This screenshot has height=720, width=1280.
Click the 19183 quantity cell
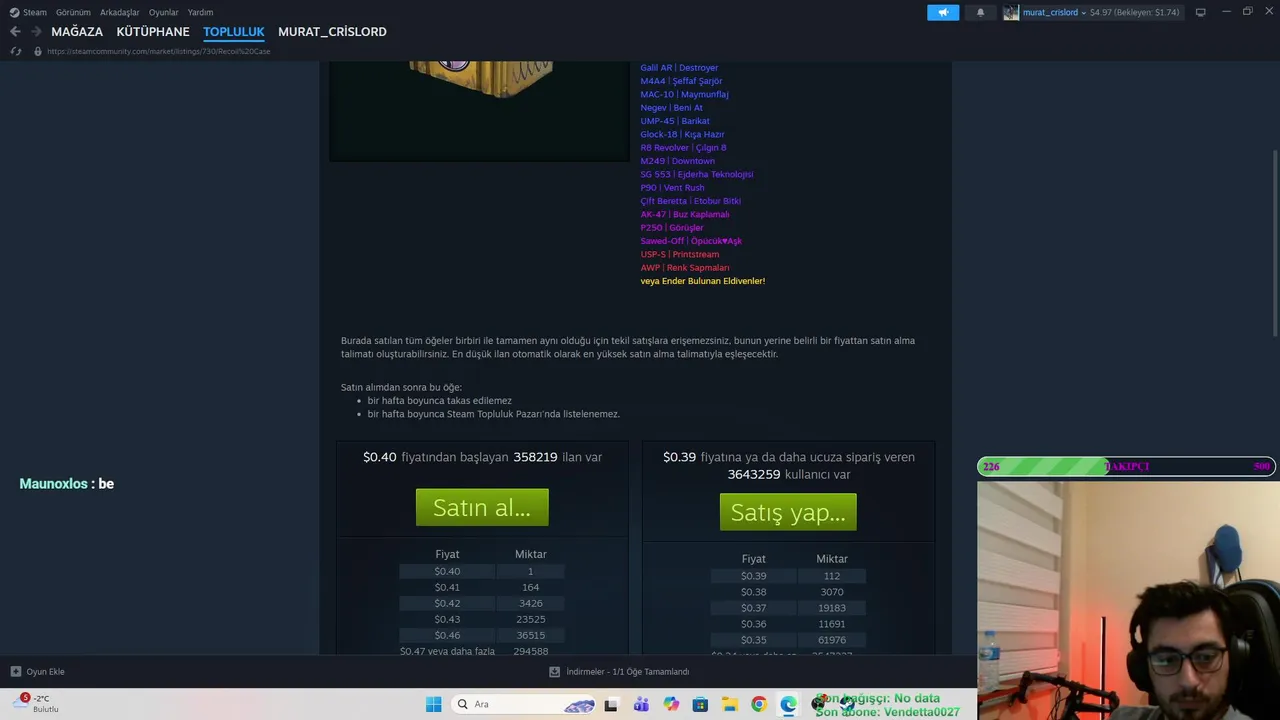[x=832, y=608]
